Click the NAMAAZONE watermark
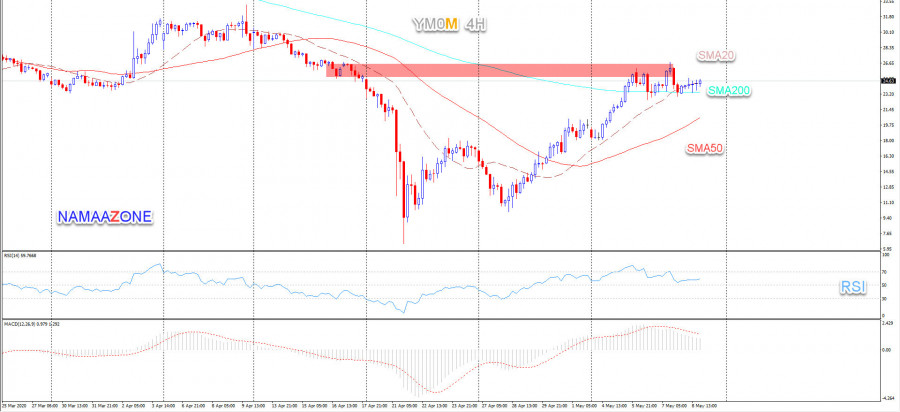 pos(105,215)
